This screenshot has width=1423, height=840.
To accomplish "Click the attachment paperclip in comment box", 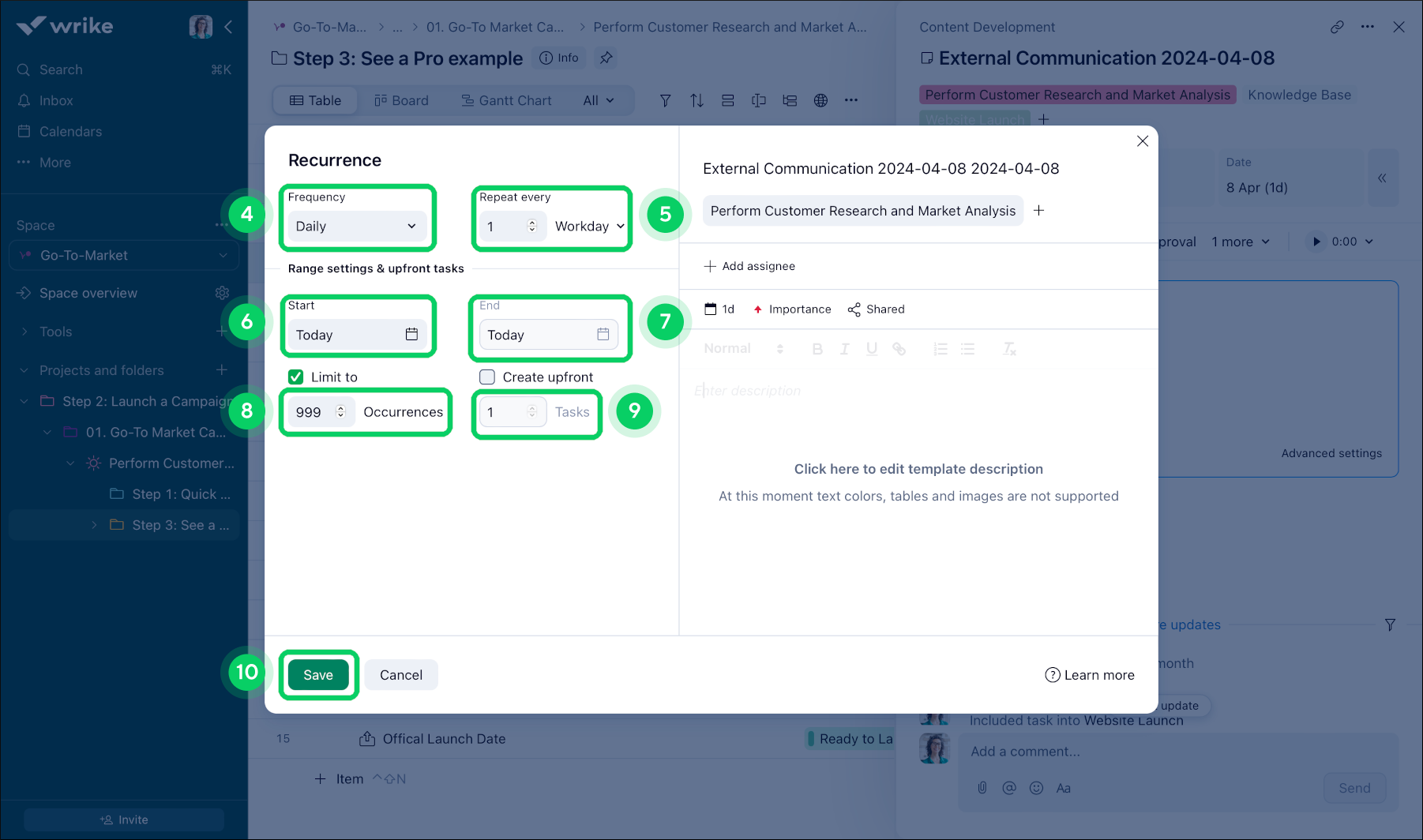I will (982, 788).
